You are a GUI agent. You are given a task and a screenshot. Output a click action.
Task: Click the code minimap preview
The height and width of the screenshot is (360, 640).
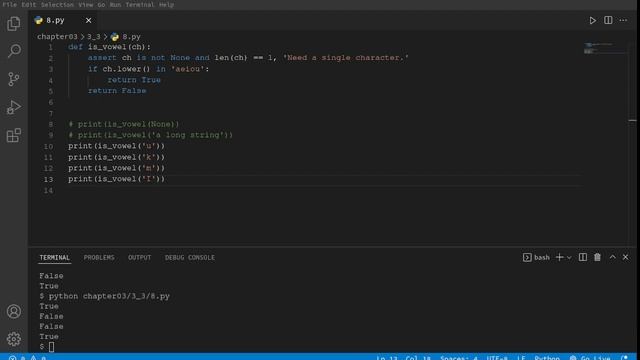(606, 48)
